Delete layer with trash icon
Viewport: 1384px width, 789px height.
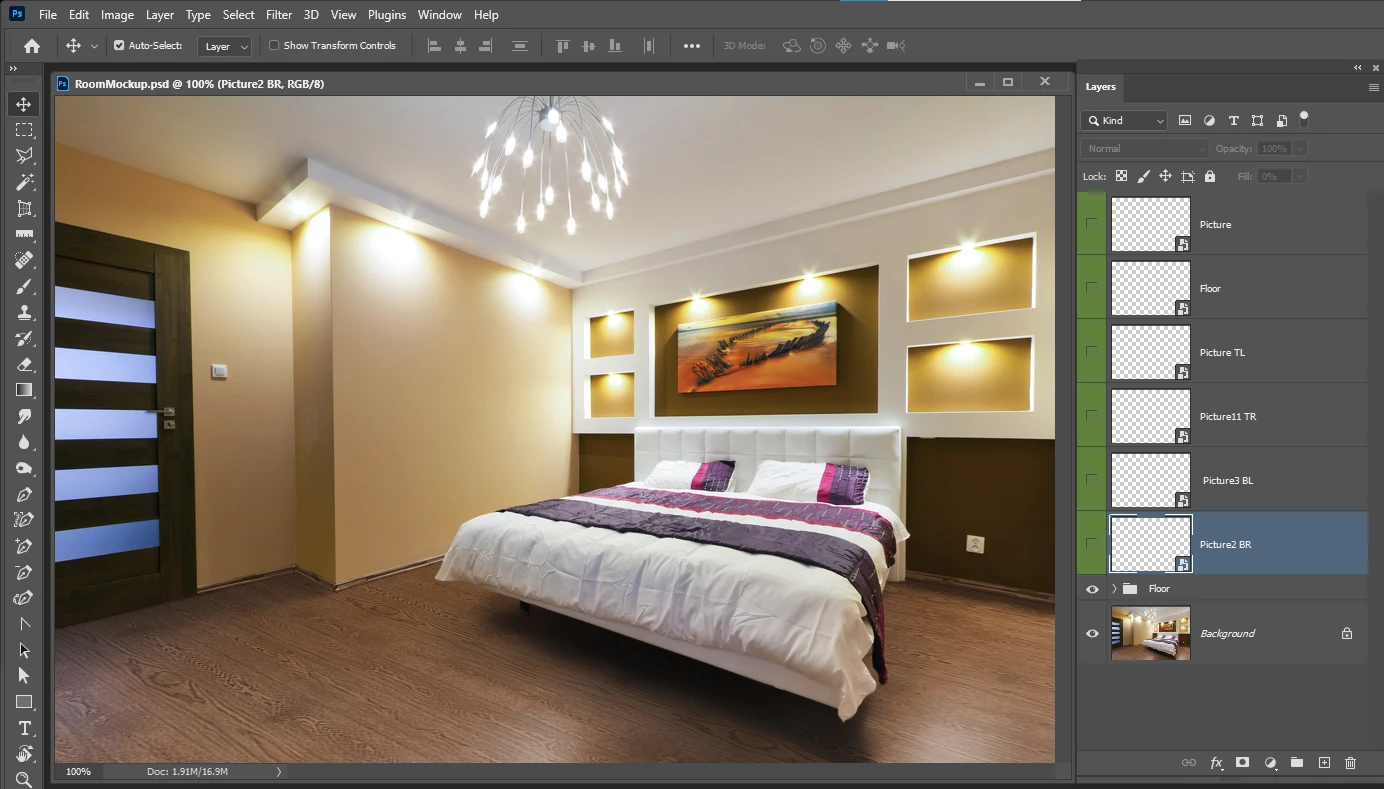(1350, 763)
